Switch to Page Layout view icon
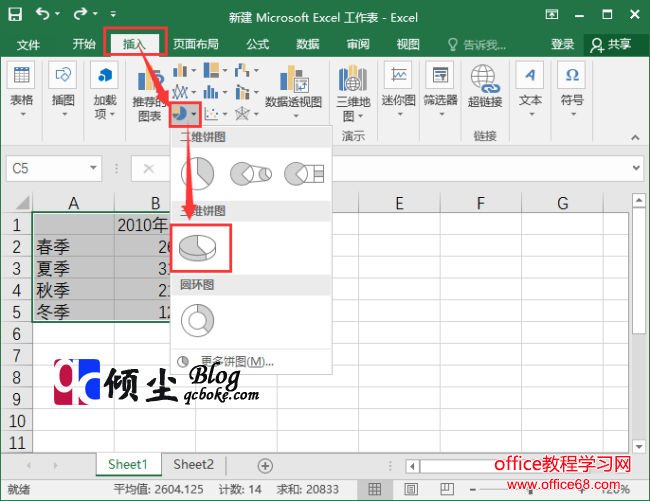650x501 pixels. 410,489
